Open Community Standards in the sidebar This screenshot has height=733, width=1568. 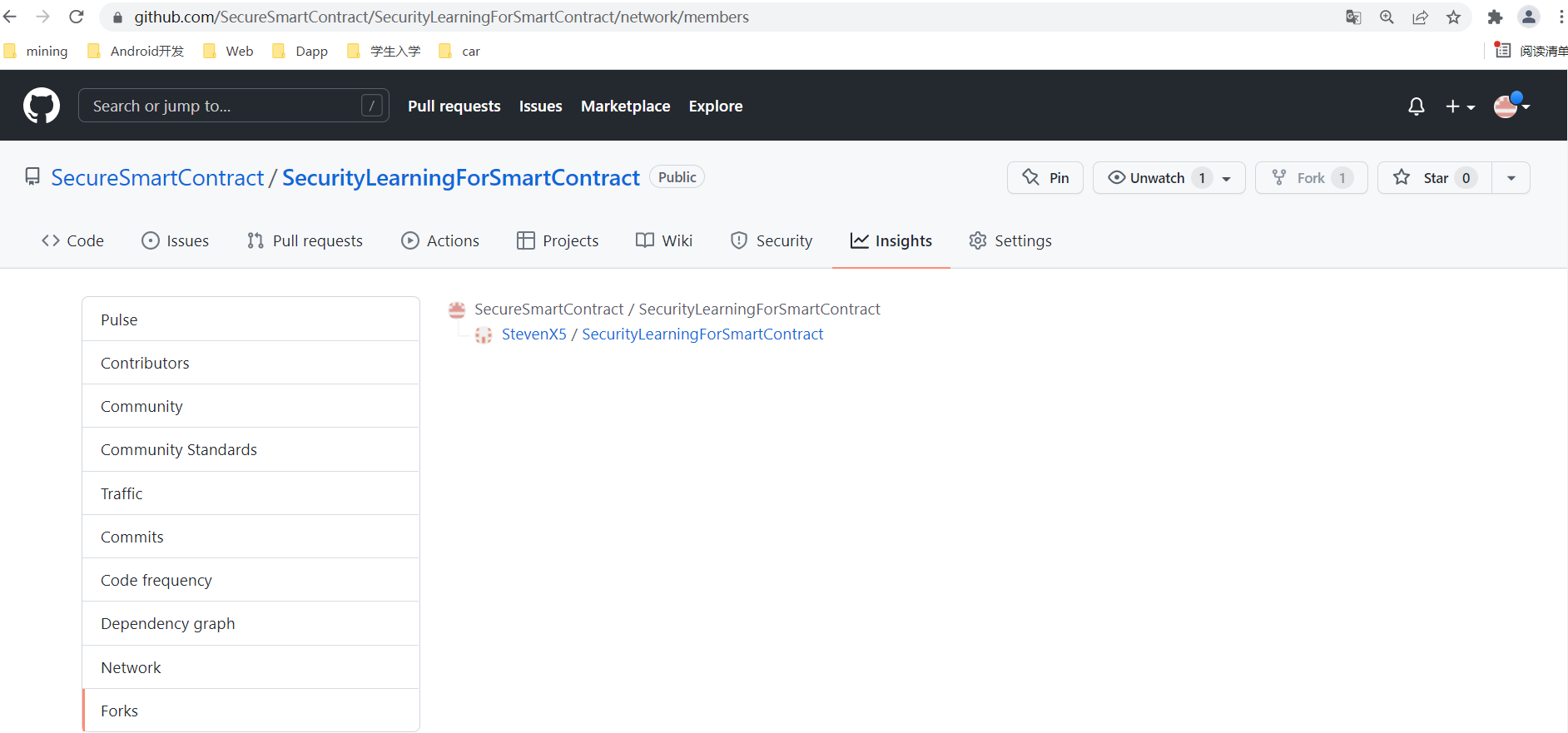[251, 449]
